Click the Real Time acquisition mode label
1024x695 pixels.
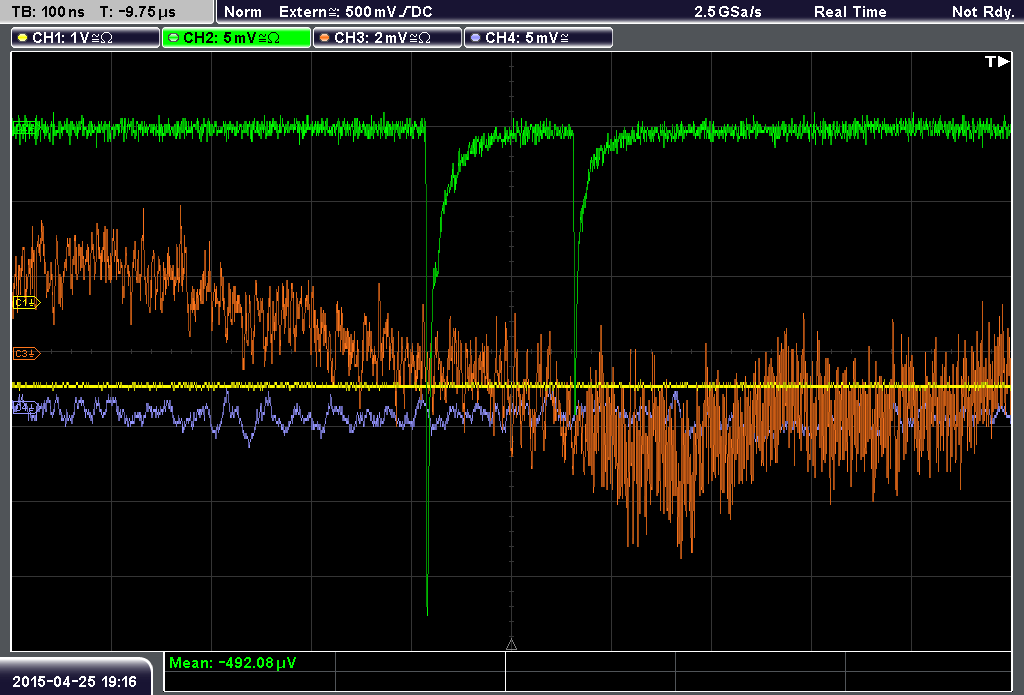tap(850, 12)
